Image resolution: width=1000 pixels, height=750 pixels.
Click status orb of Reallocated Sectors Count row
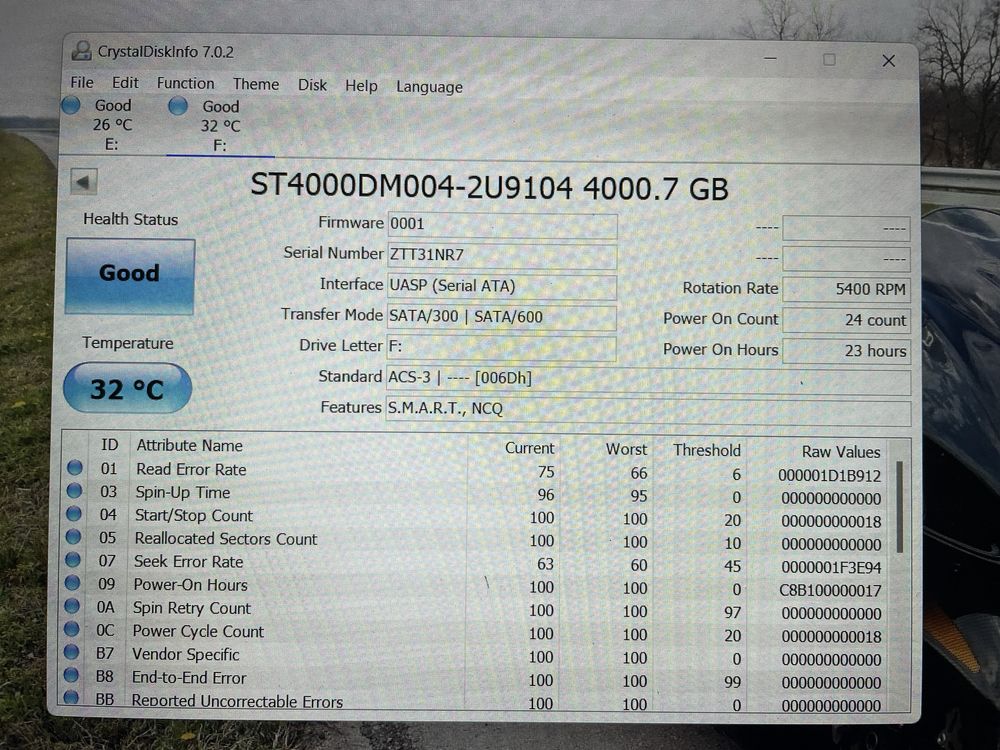(73, 537)
